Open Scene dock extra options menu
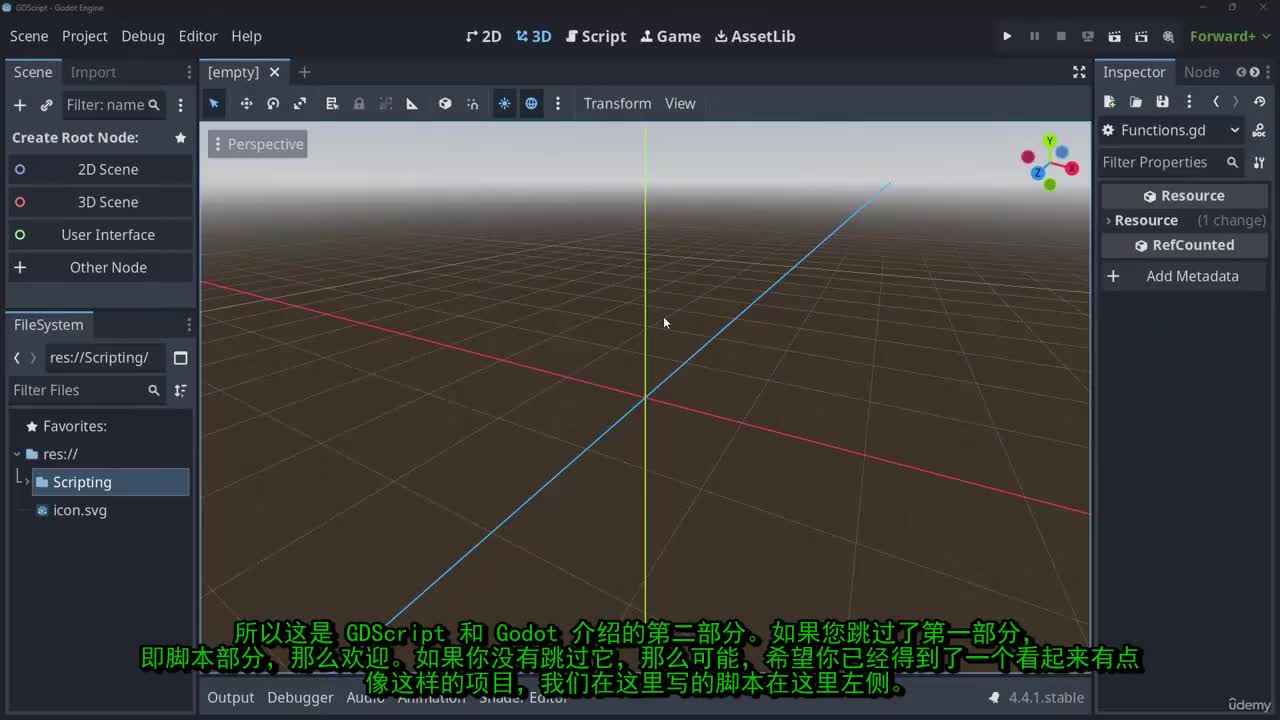Viewport: 1280px width, 720px height. 180,105
